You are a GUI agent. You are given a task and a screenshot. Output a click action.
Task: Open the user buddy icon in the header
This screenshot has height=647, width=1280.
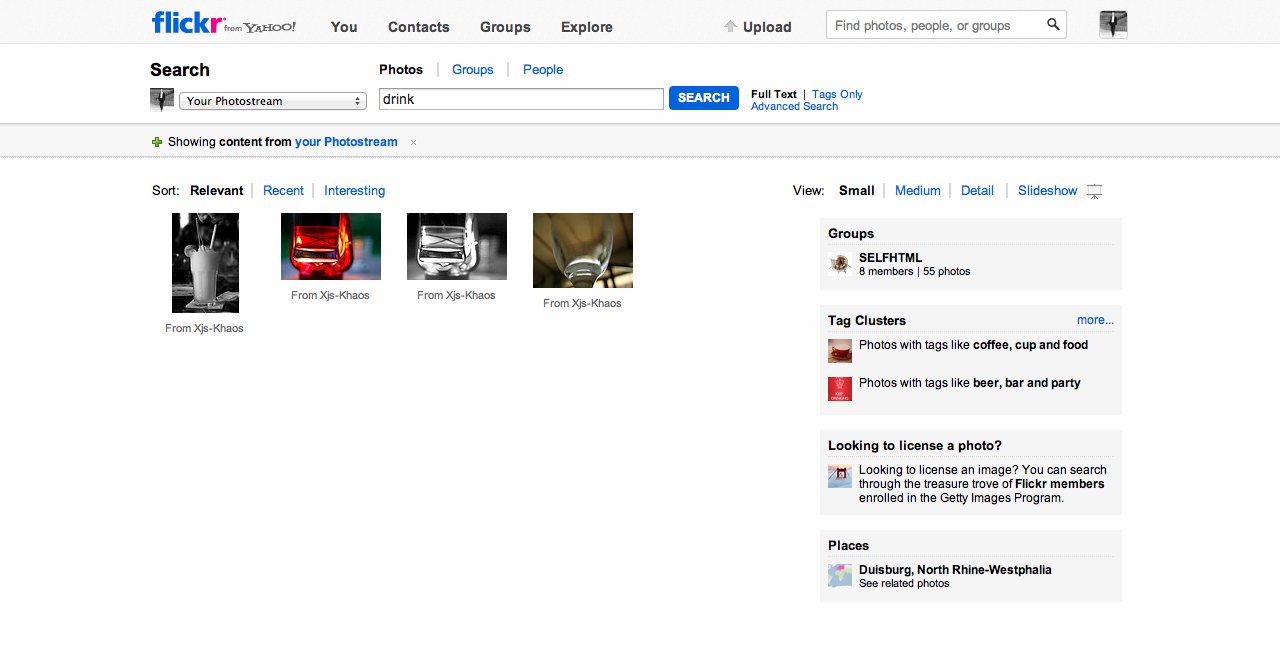[x=1113, y=25]
